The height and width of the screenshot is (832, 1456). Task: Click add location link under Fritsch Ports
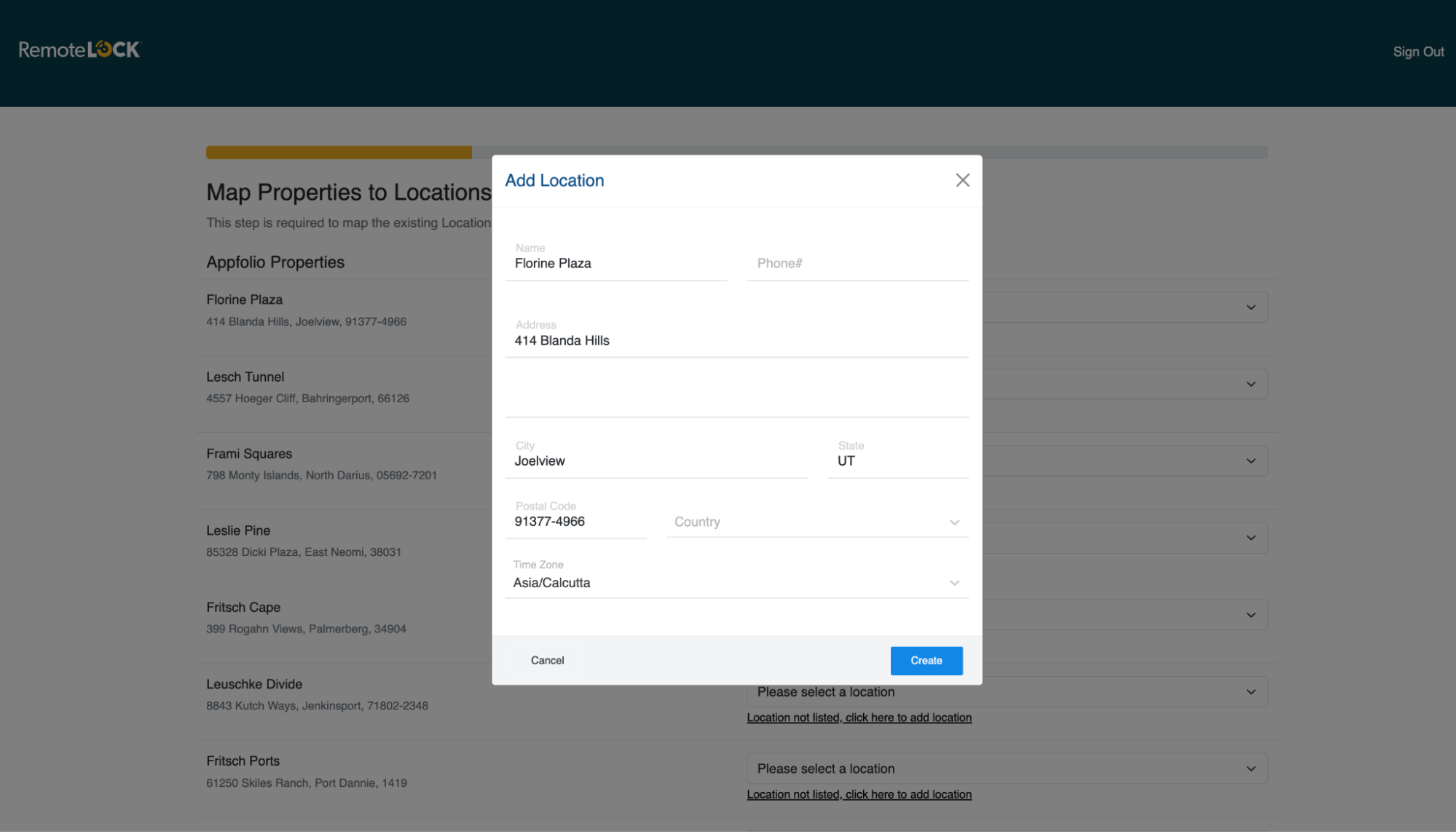[x=859, y=794]
